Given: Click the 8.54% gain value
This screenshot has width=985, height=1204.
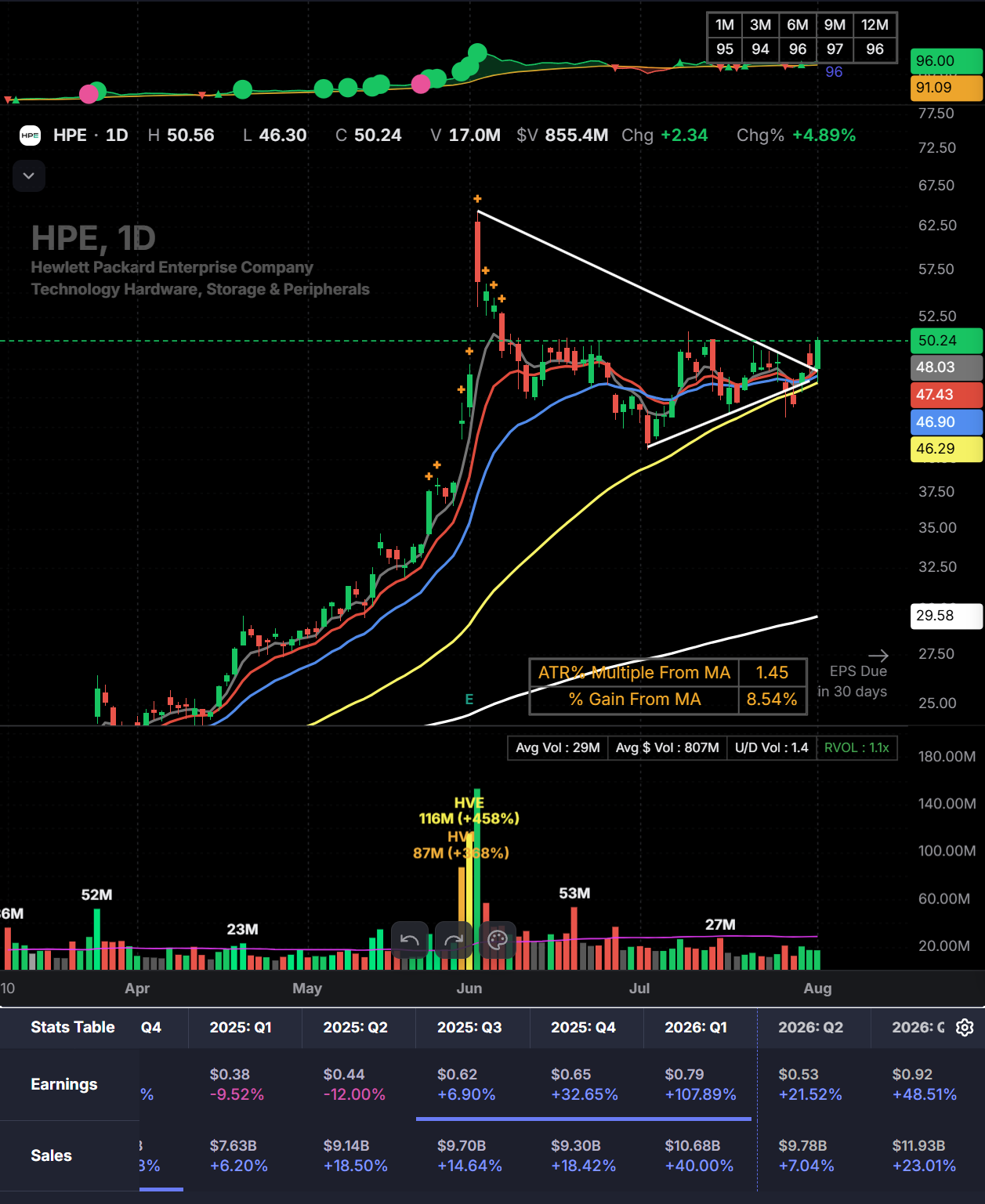Looking at the screenshot, I should tap(772, 700).
